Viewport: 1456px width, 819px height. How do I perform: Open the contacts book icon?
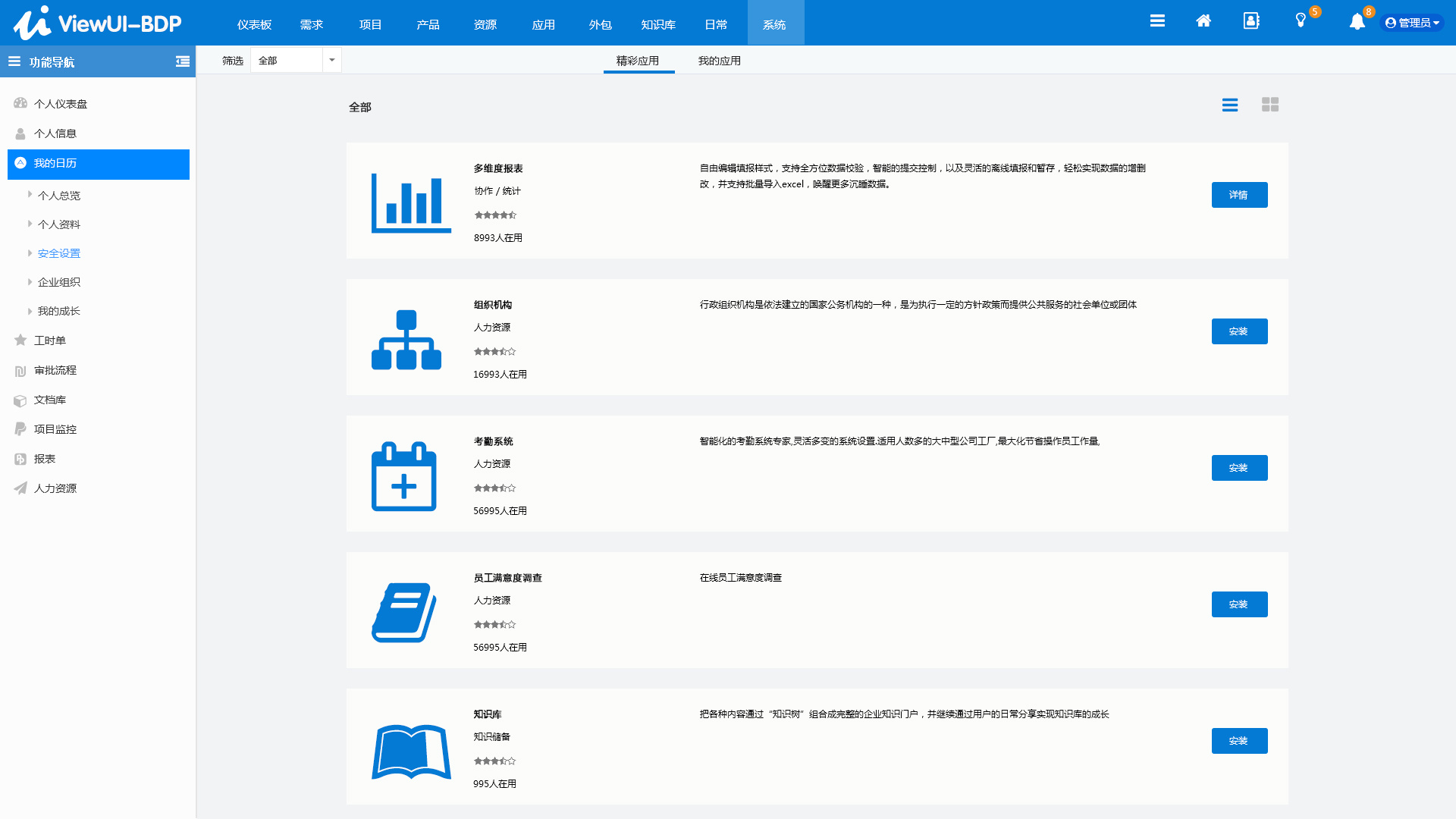(1251, 21)
